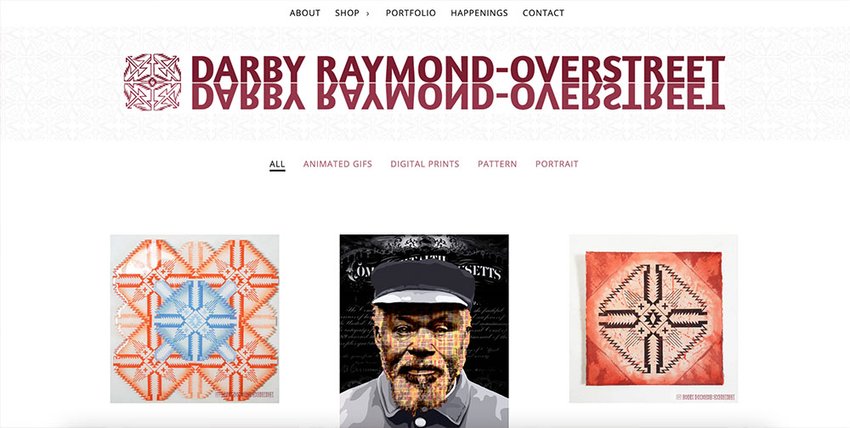
Task: Show only Pattern artworks
Action: [x=497, y=164]
